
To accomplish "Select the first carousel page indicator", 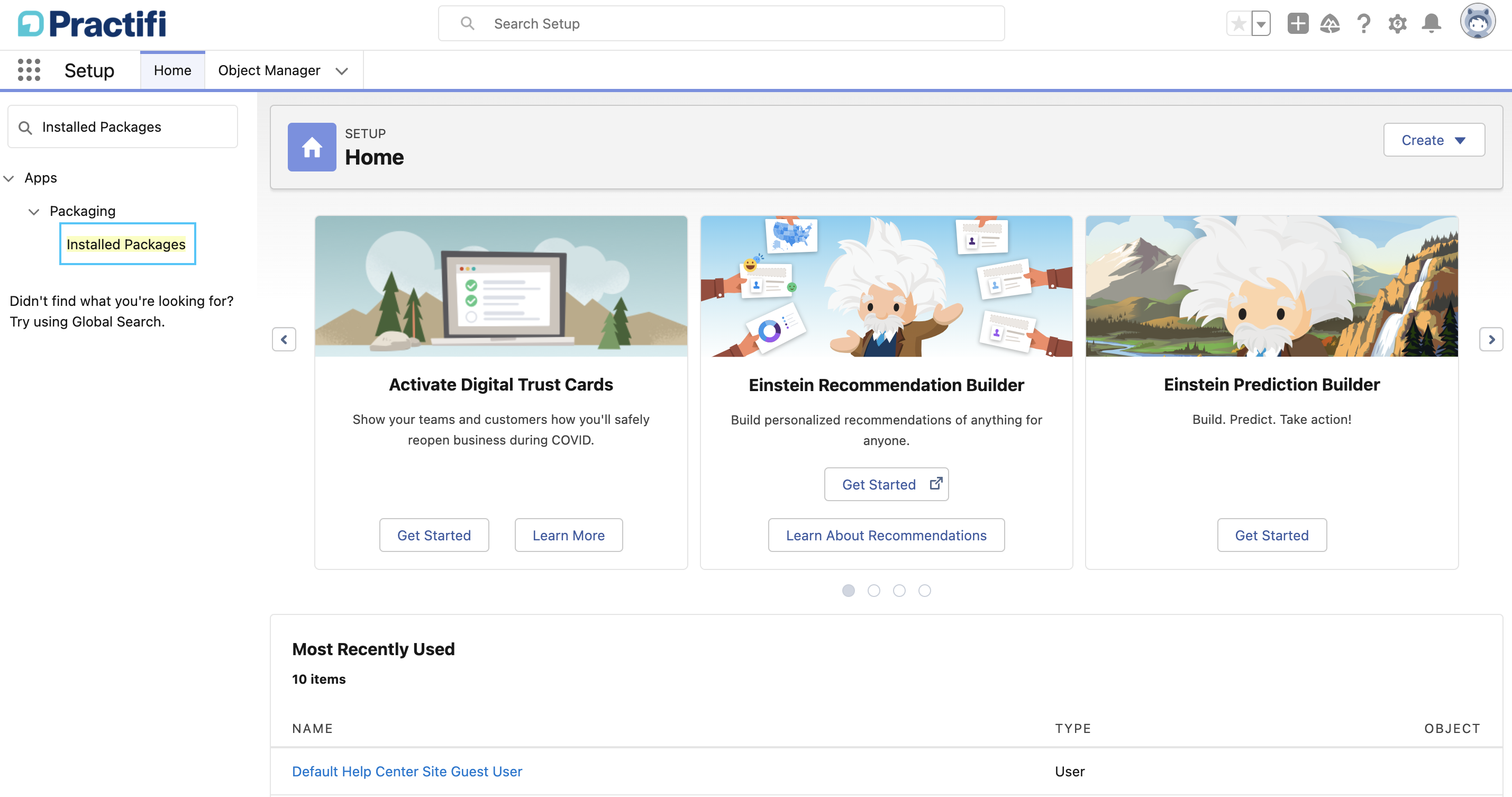I will tap(848, 590).
